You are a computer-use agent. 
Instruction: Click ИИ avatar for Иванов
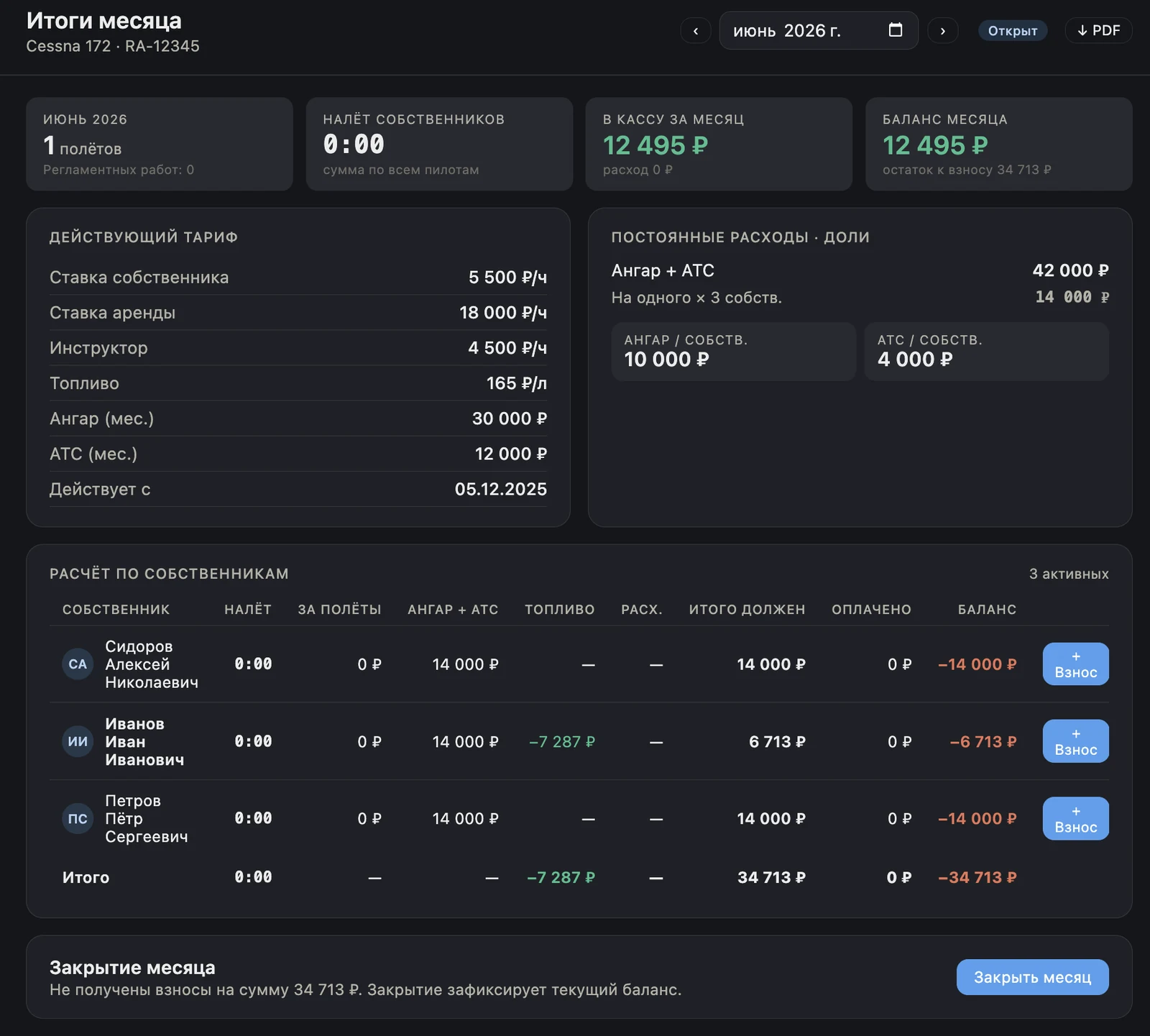tap(78, 741)
